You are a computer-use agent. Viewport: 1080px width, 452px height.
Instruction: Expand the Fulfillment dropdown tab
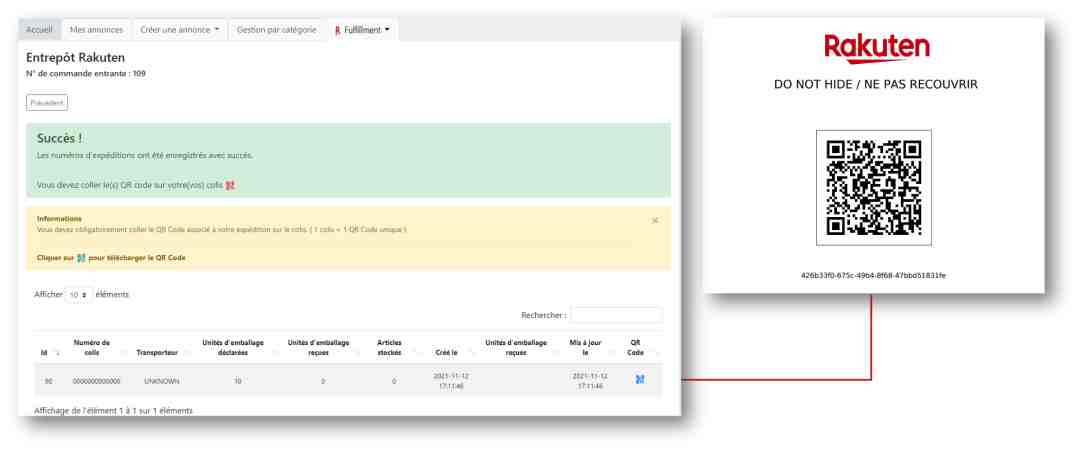pyautogui.click(x=362, y=30)
